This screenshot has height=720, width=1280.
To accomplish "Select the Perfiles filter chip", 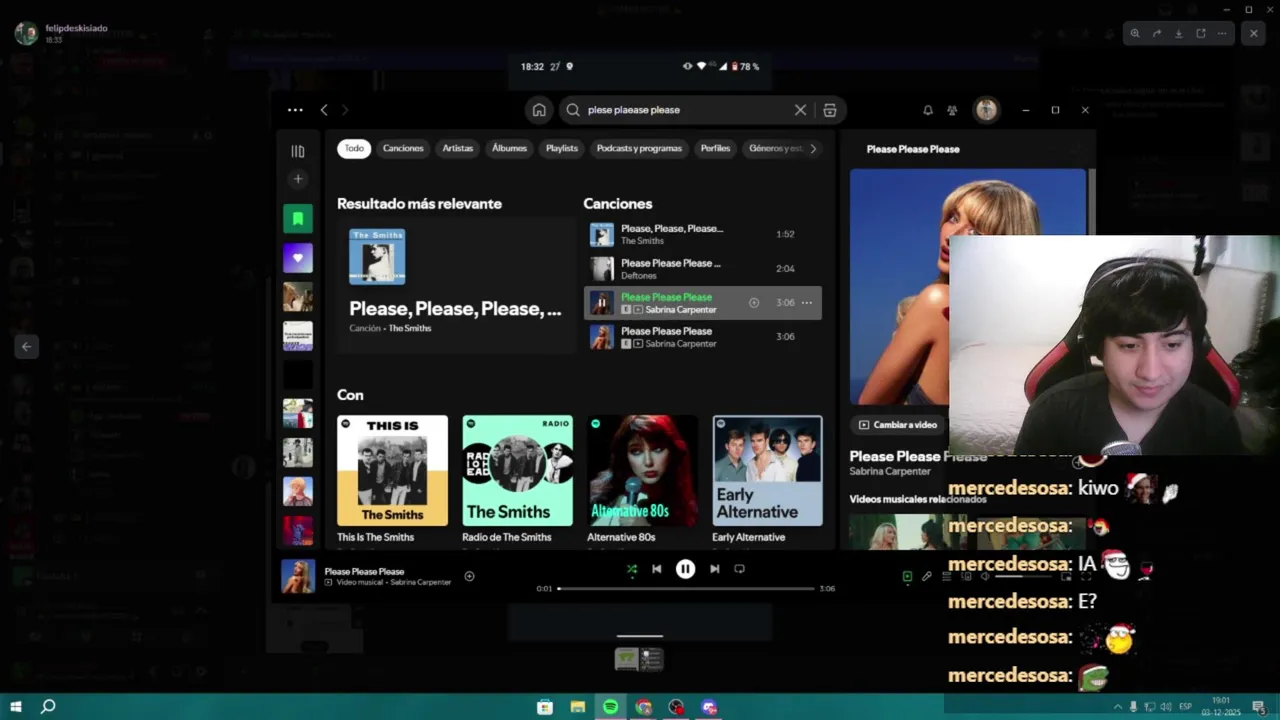I will (x=715, y=148).
